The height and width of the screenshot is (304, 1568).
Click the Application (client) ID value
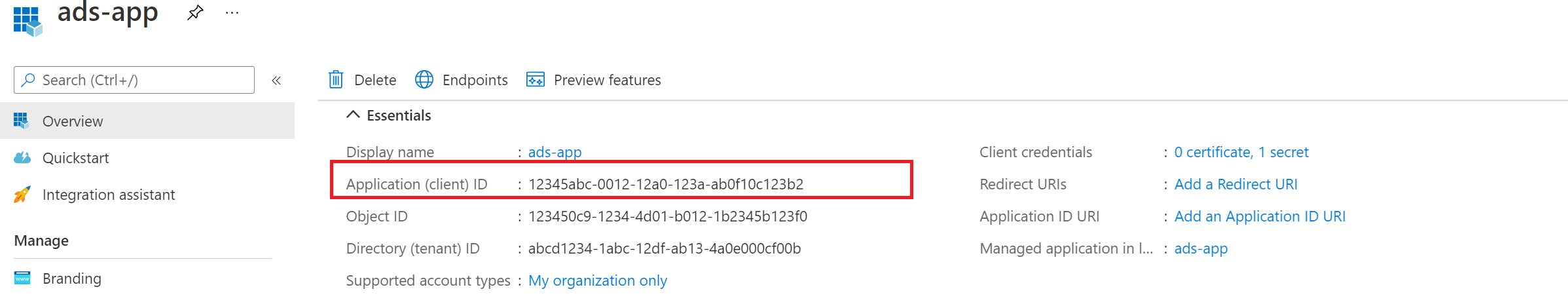pos(665,184)
